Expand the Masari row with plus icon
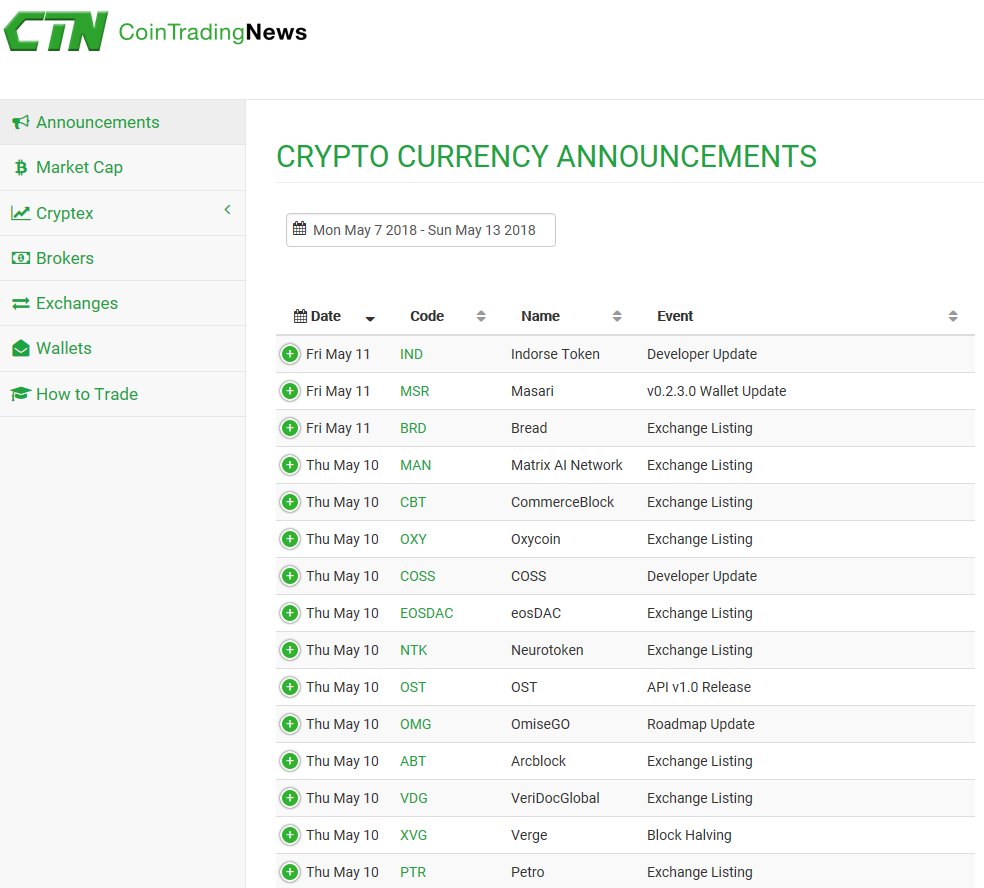Viewport: 984px width, 888px height. (290, 391)
